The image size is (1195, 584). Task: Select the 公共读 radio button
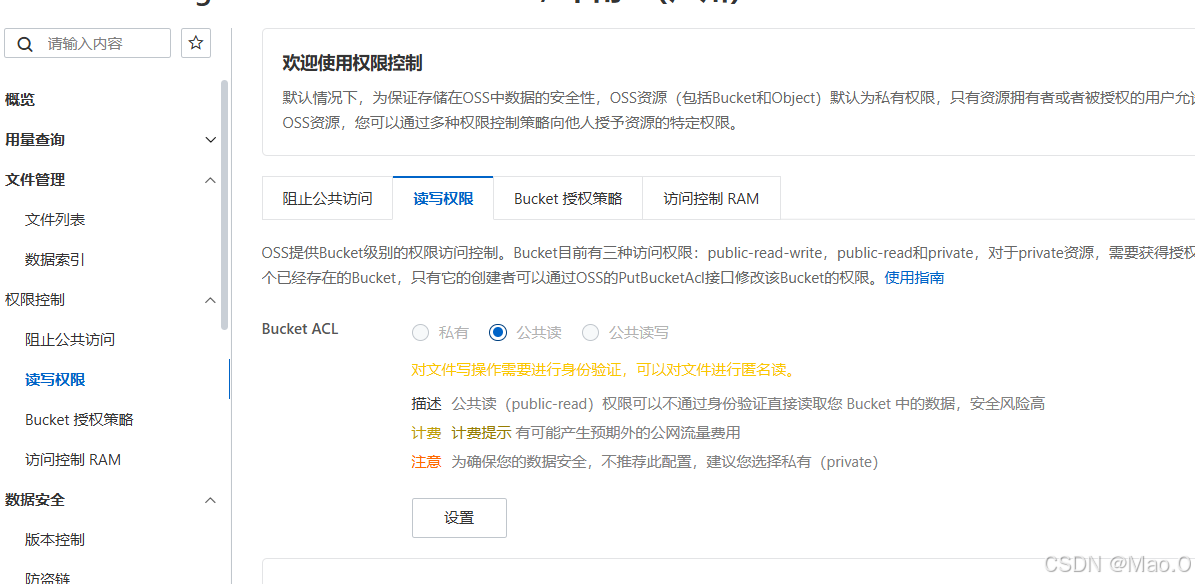498,332
